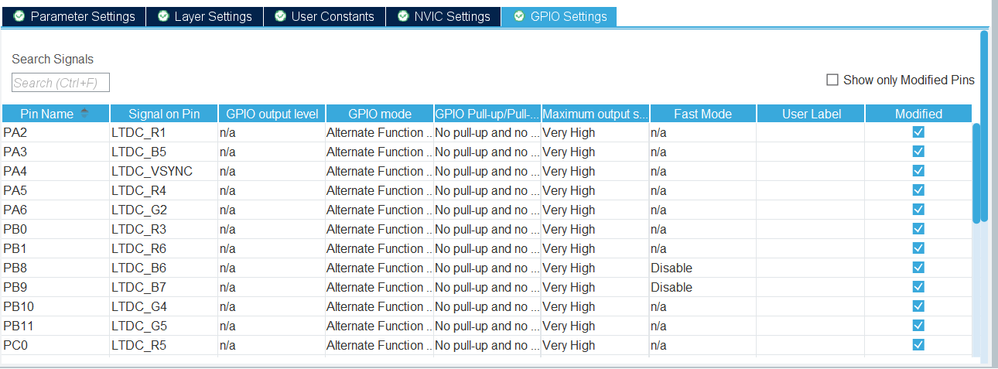Switch to the Parameter Settings tab

pos(74,17)
